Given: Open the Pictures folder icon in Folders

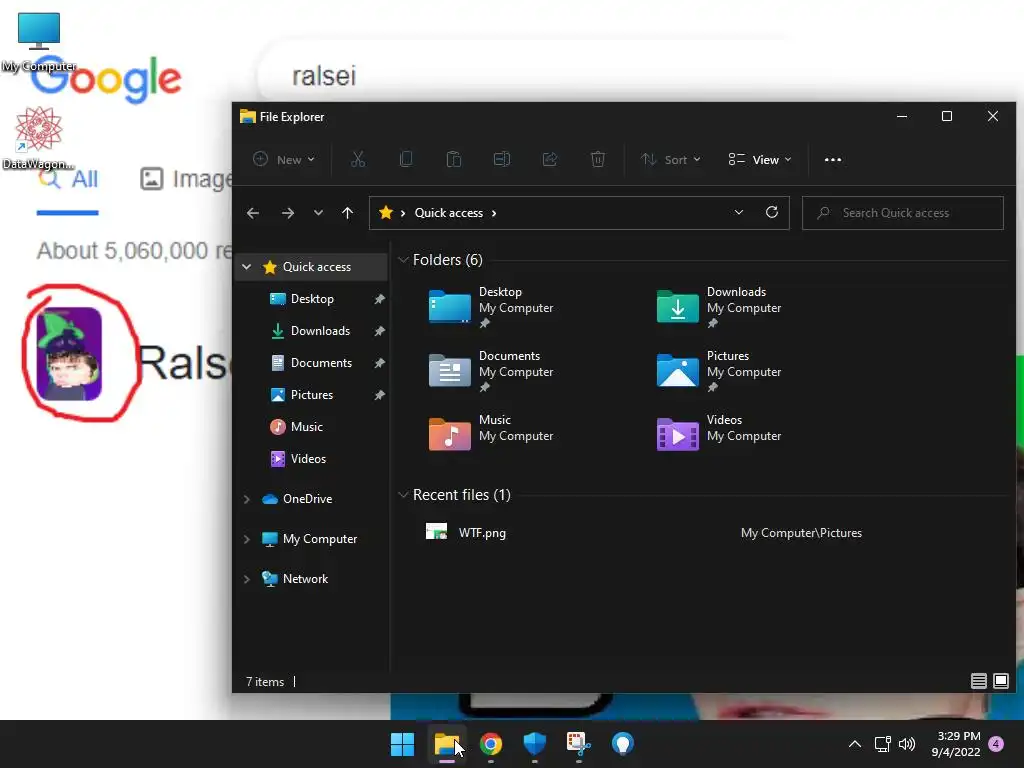Looking at the screenshot, I should pos(677,370).
